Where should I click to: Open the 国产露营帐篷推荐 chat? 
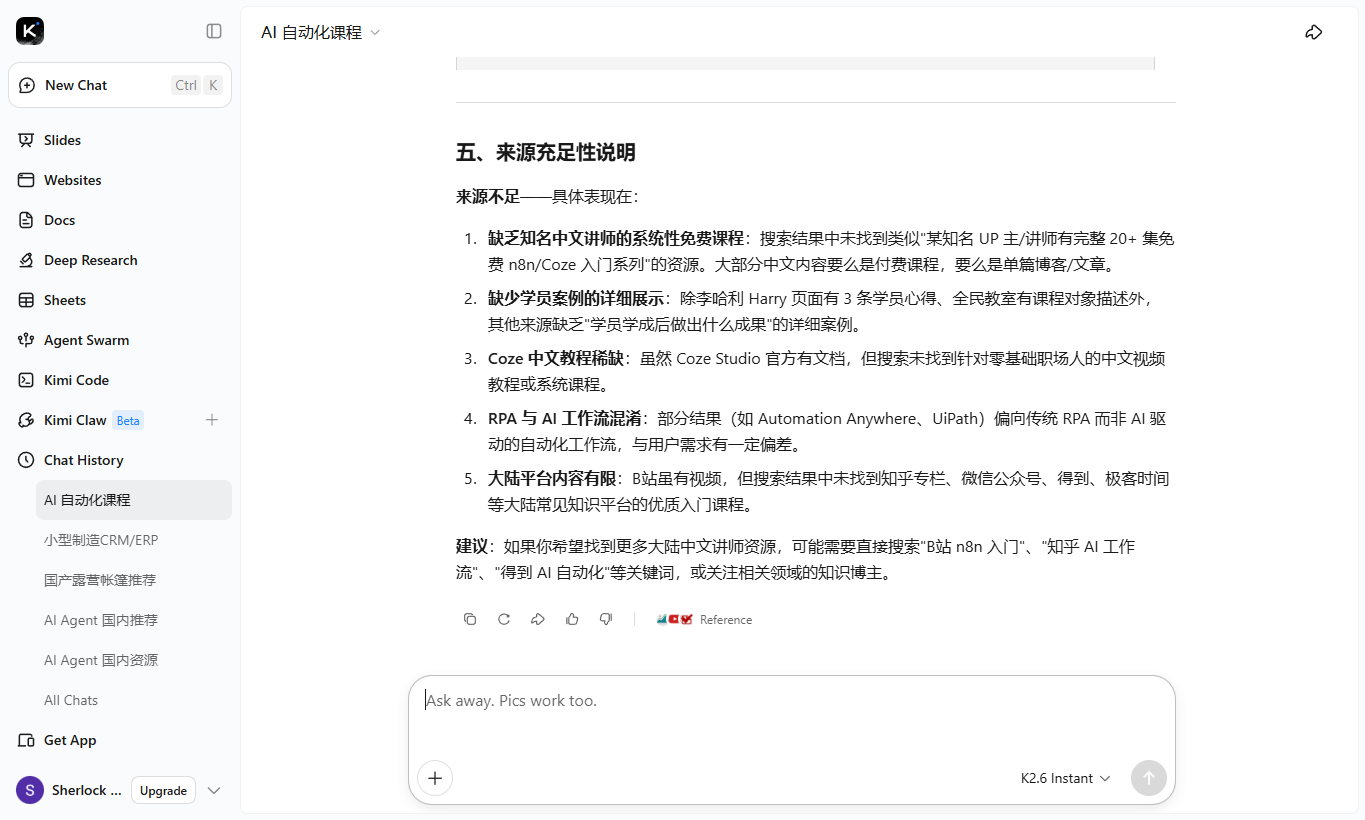[x=134, y=580]
